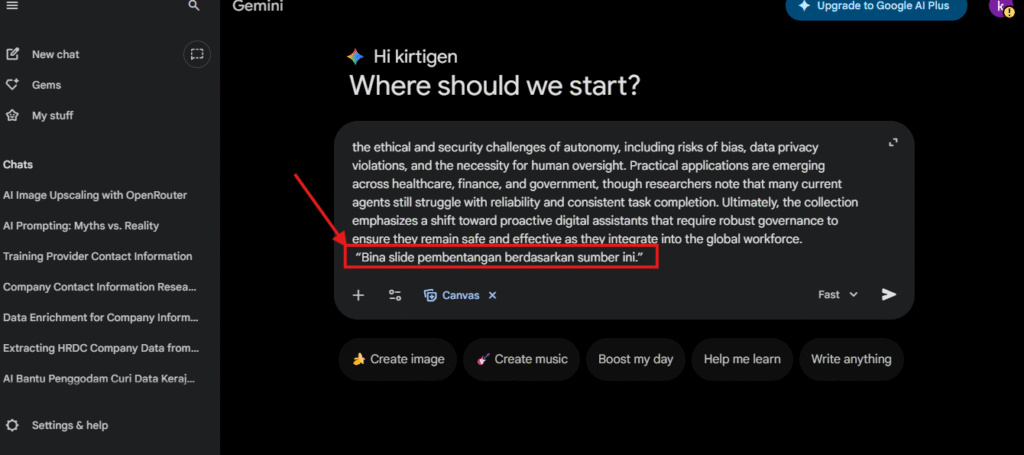Viewport: 1024px width, 455px height.
Task: Send the prompt with arrow icon
Action: (x=888, y=294)
